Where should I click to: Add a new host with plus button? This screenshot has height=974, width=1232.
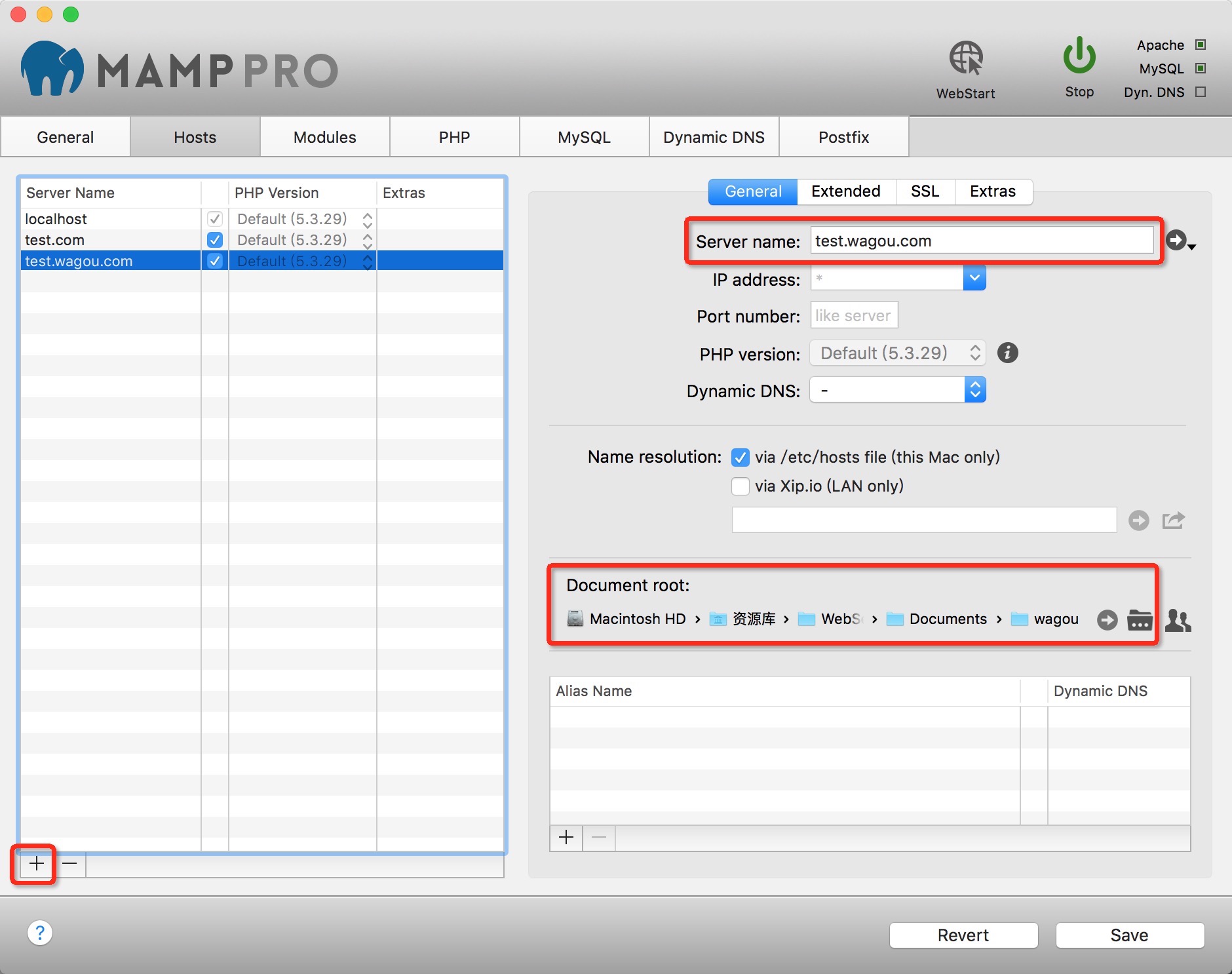(x=37, y=864)
